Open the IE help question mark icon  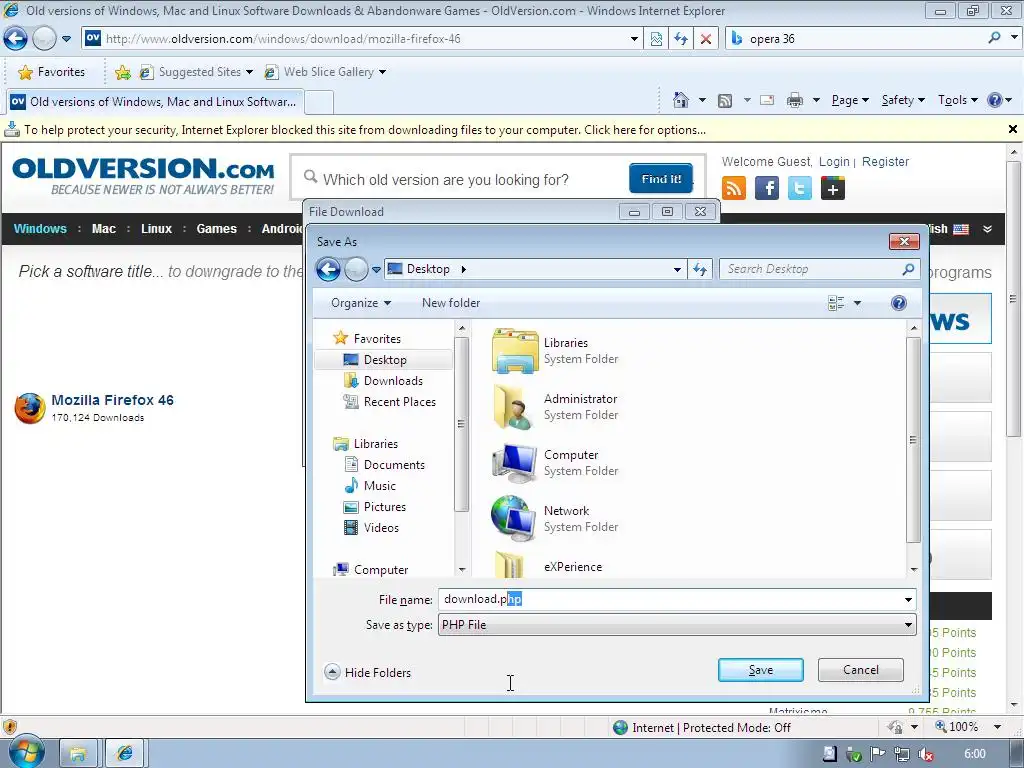pyautogui.click(x=995, y=100)
